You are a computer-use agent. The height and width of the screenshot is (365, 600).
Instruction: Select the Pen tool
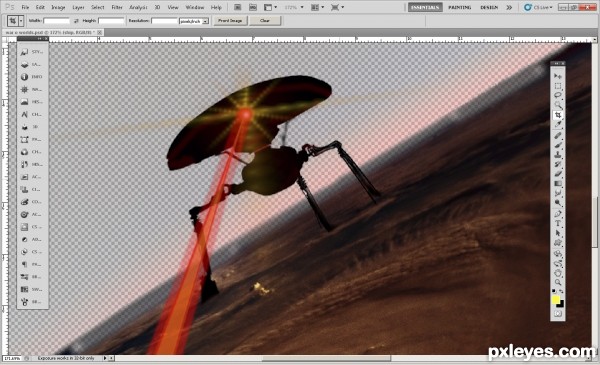(558, 214)
